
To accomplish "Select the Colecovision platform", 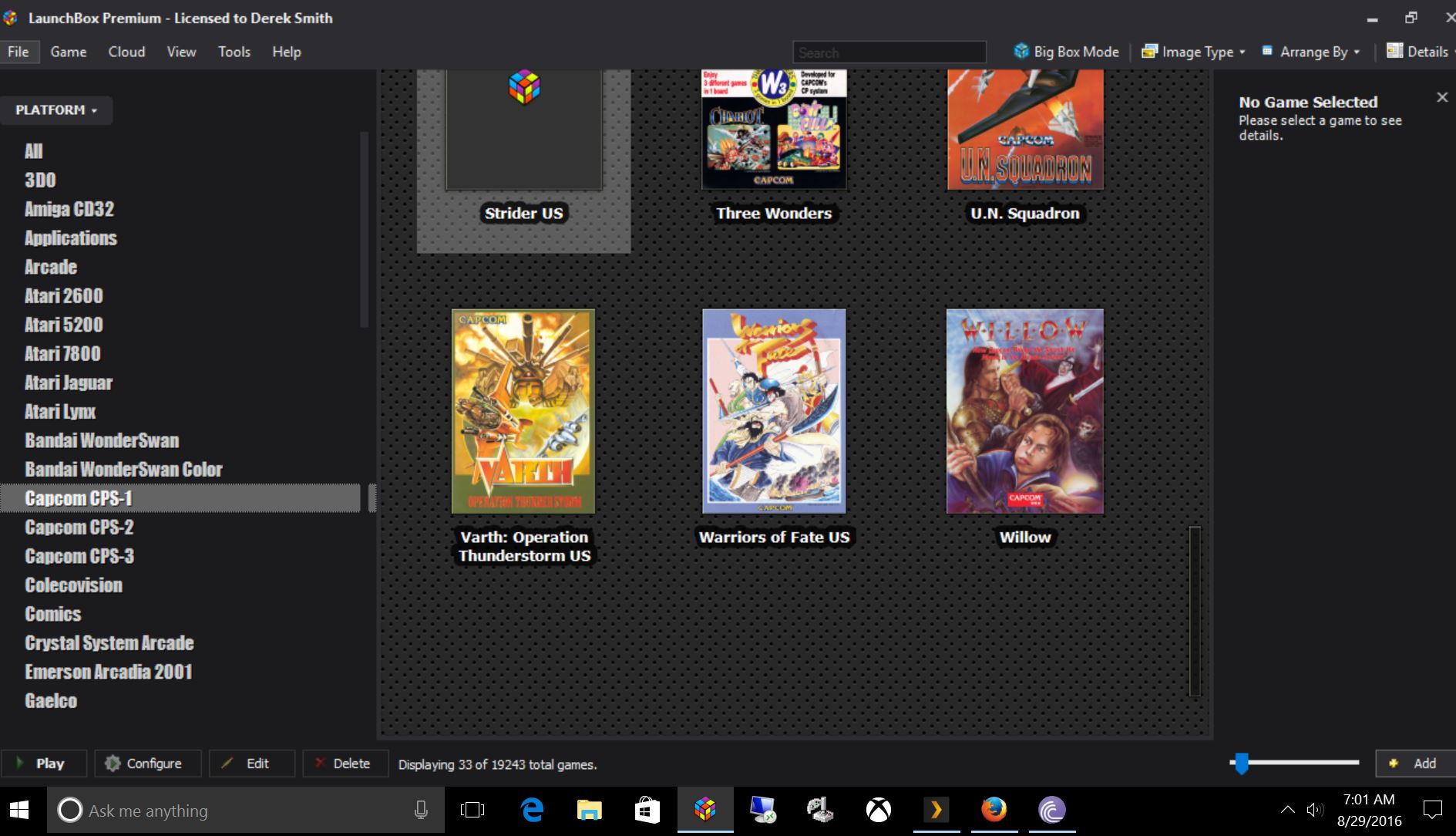I will click(x=73, y=585).
